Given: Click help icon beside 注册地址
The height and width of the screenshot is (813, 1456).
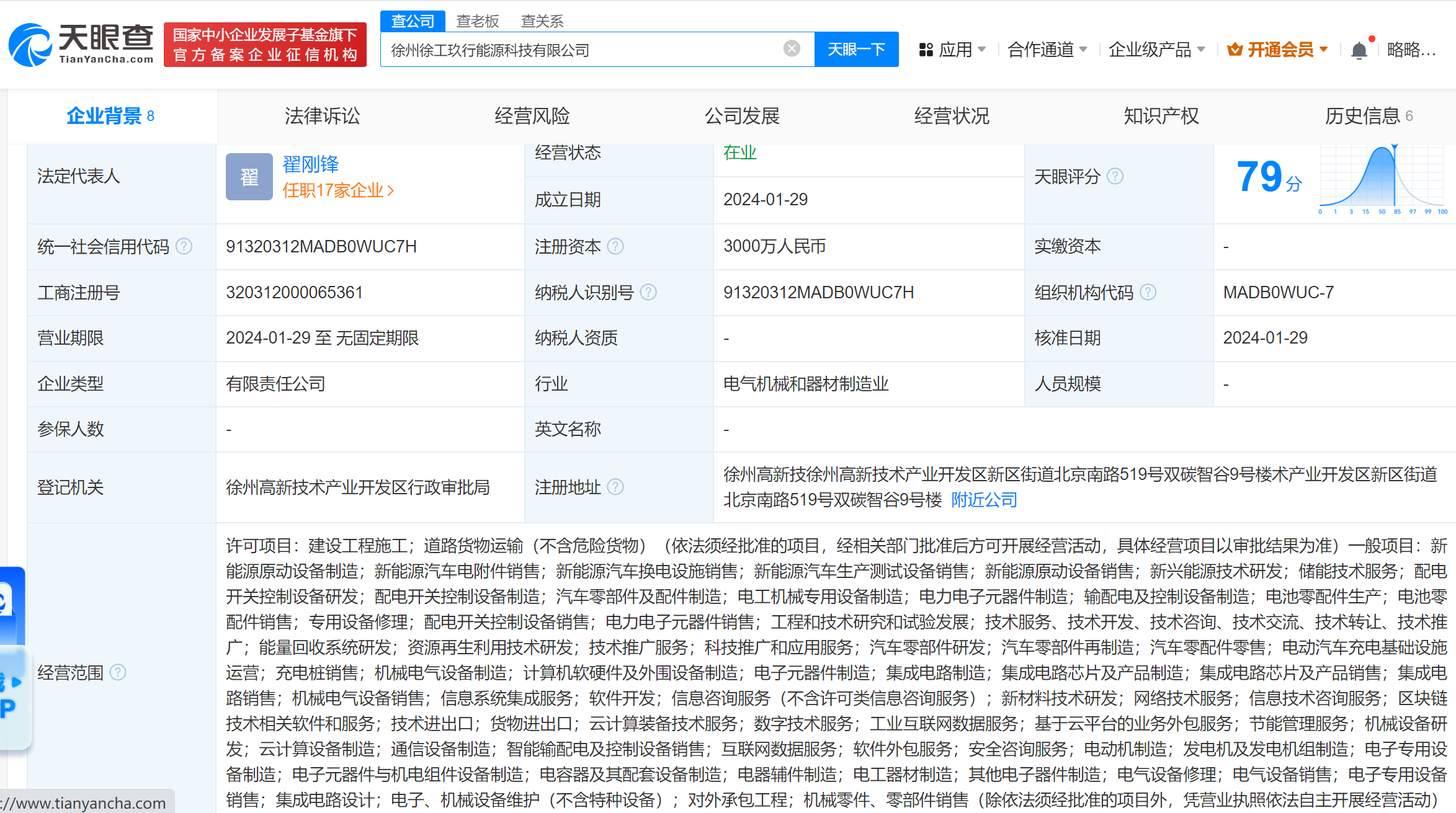Looking at the screenshot, I should pos(615,487).
